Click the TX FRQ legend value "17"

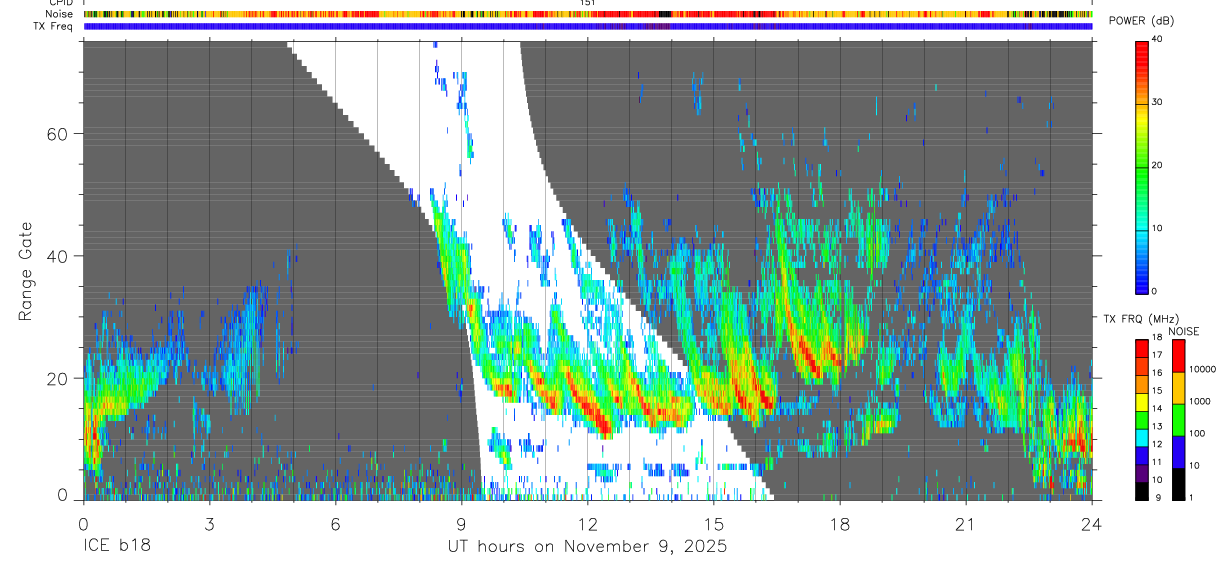(1157, 355)
